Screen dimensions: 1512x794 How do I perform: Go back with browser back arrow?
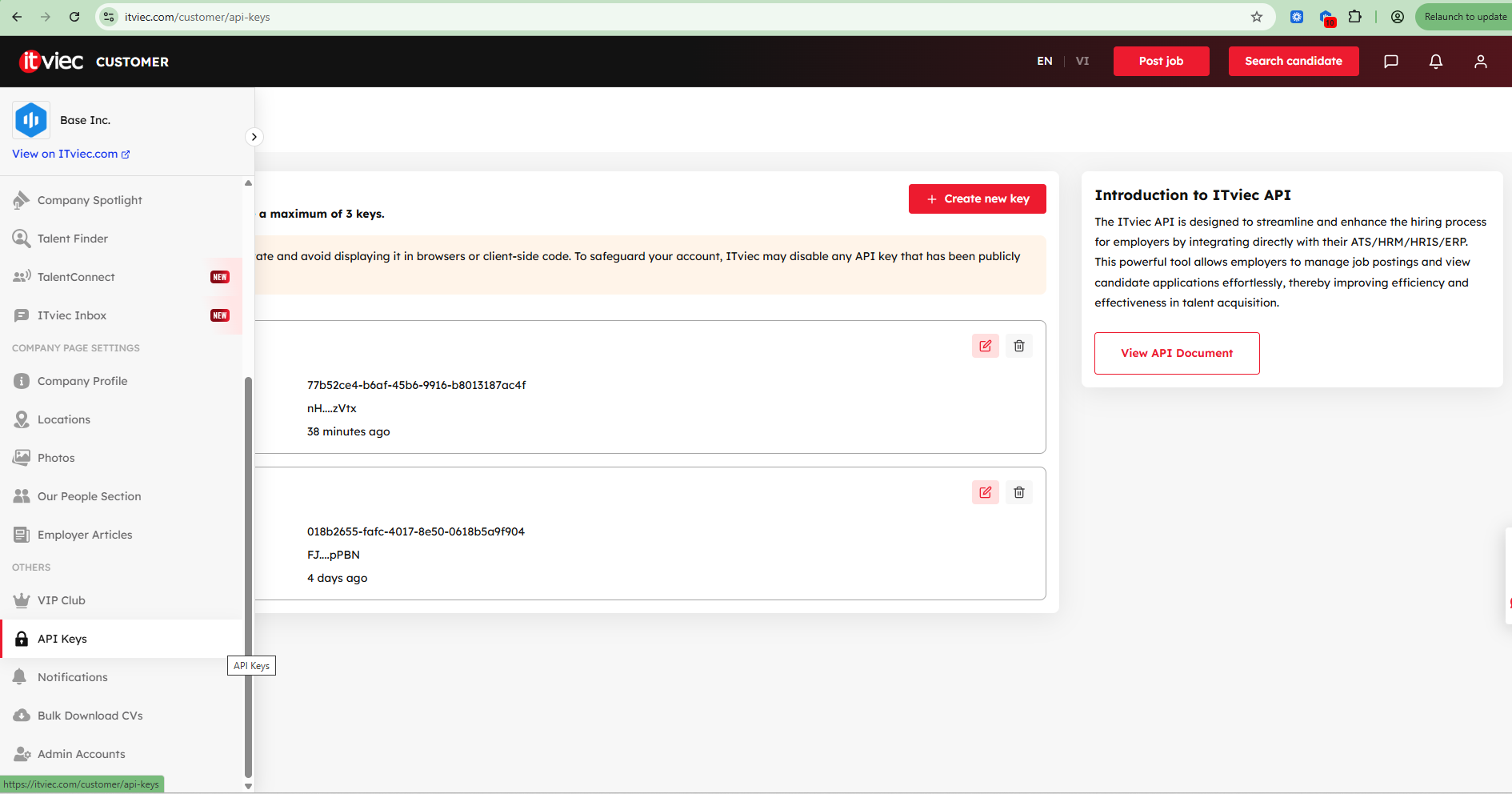click(x=17, y=17)
